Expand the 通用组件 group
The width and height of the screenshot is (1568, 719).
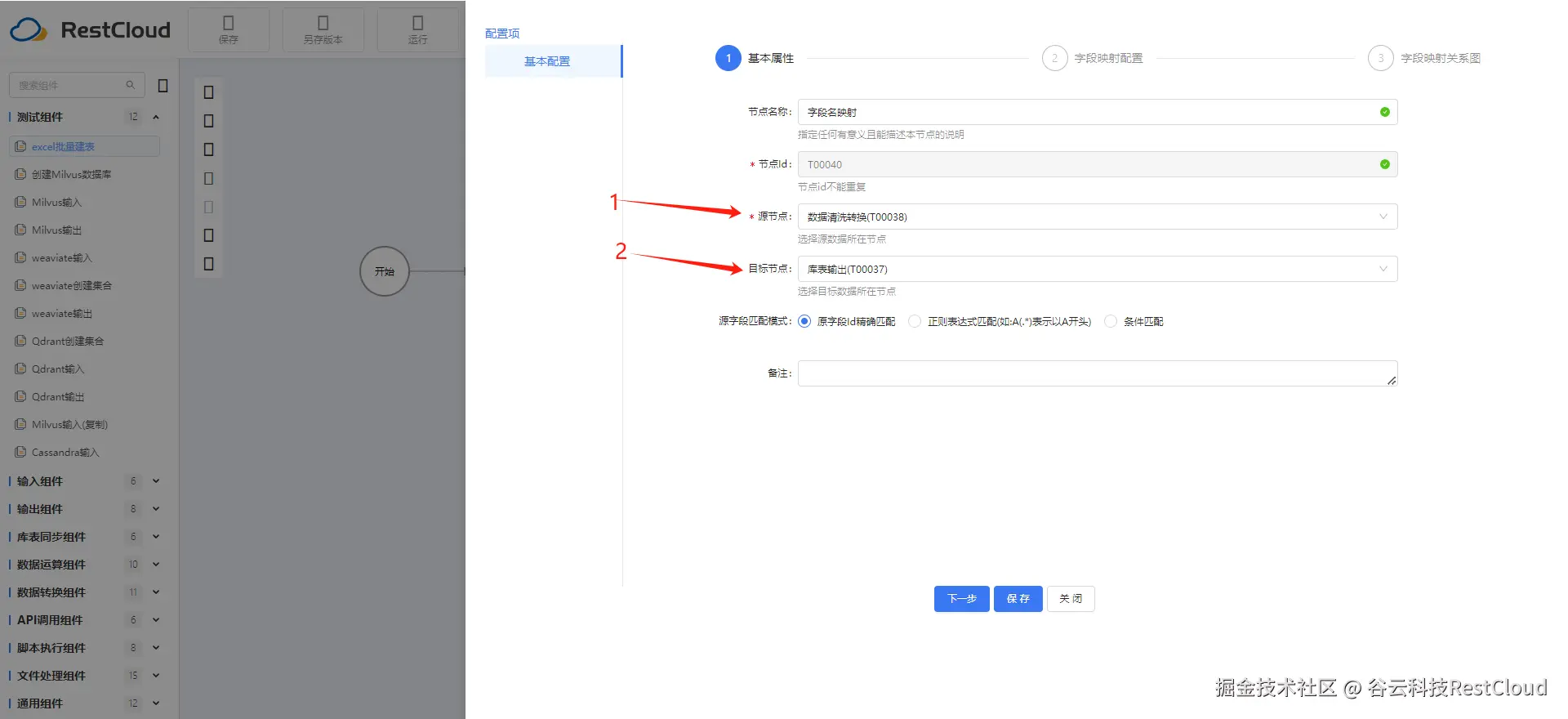(x=156, y=703)
